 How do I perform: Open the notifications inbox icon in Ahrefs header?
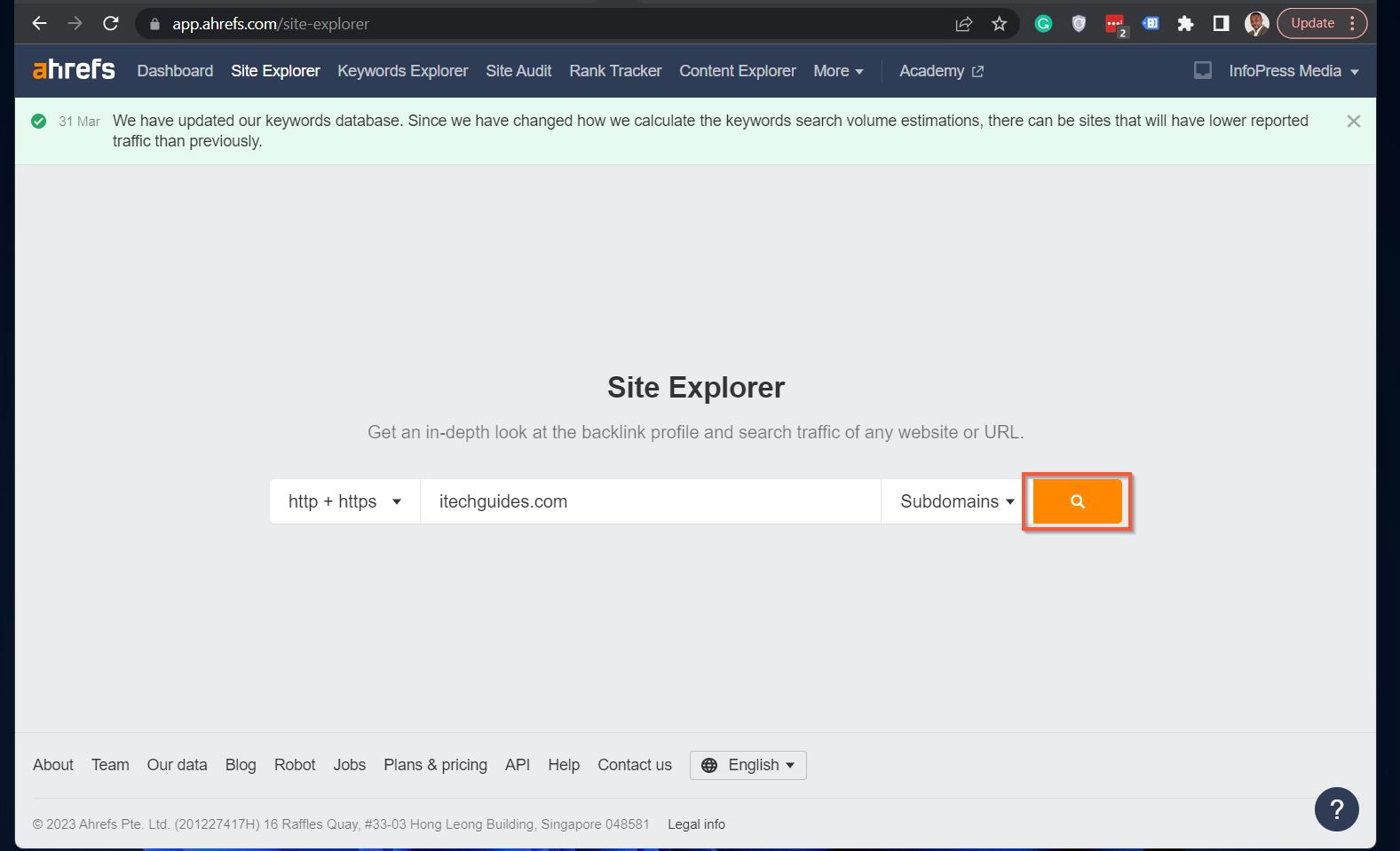(1203, 70)
